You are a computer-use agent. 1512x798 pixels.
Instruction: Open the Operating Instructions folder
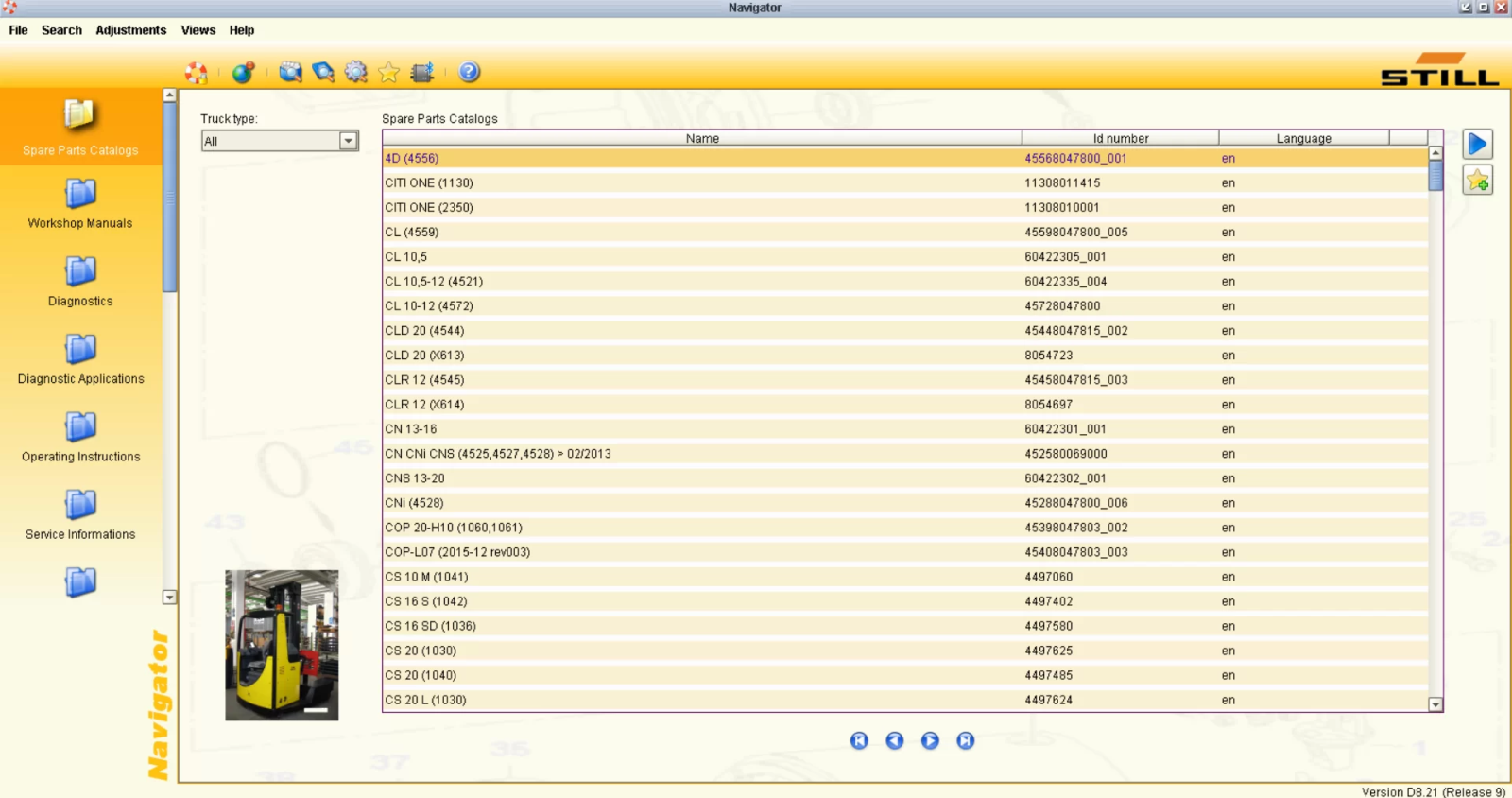pyautogui.click(x=80, y=437)
